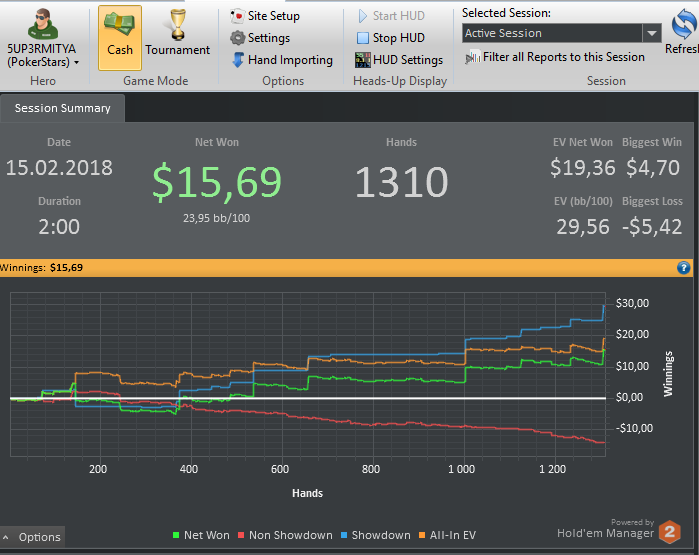Click the Hold'em Manager 2 logo
The image size is (699, 555).
click(x=620, y=529)
